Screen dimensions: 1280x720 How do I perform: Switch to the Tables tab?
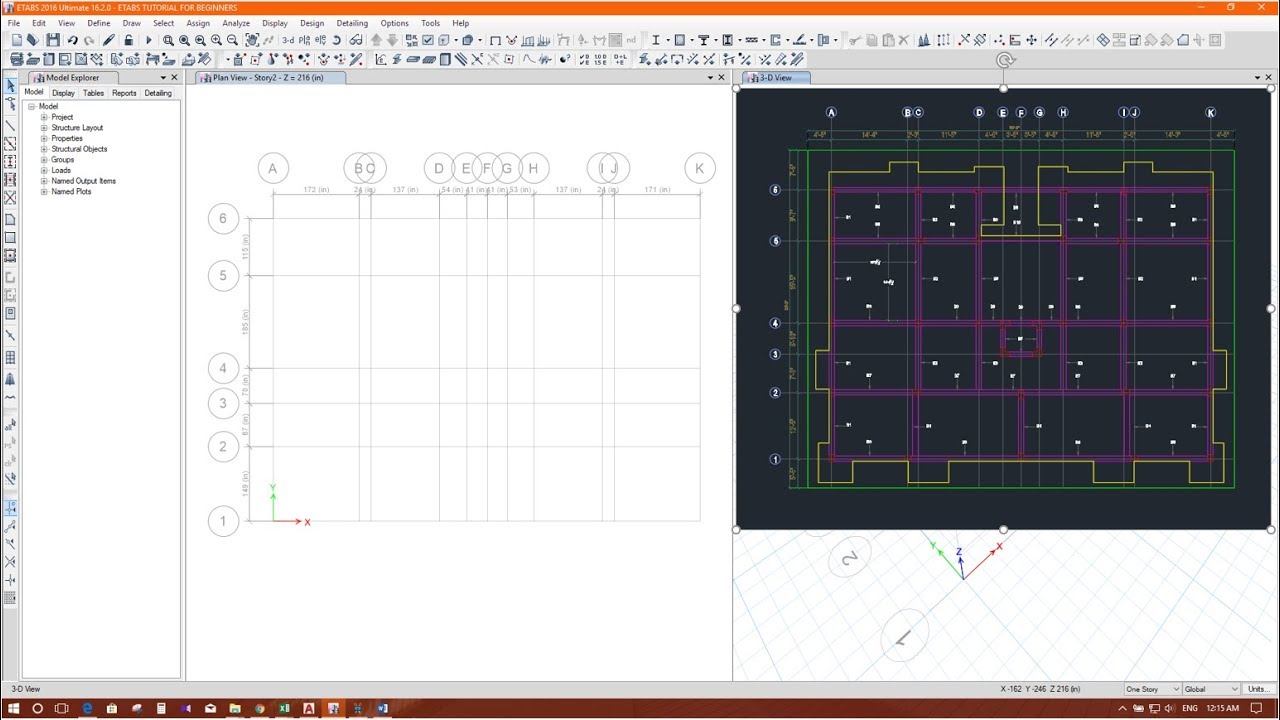tap(93, 92)
